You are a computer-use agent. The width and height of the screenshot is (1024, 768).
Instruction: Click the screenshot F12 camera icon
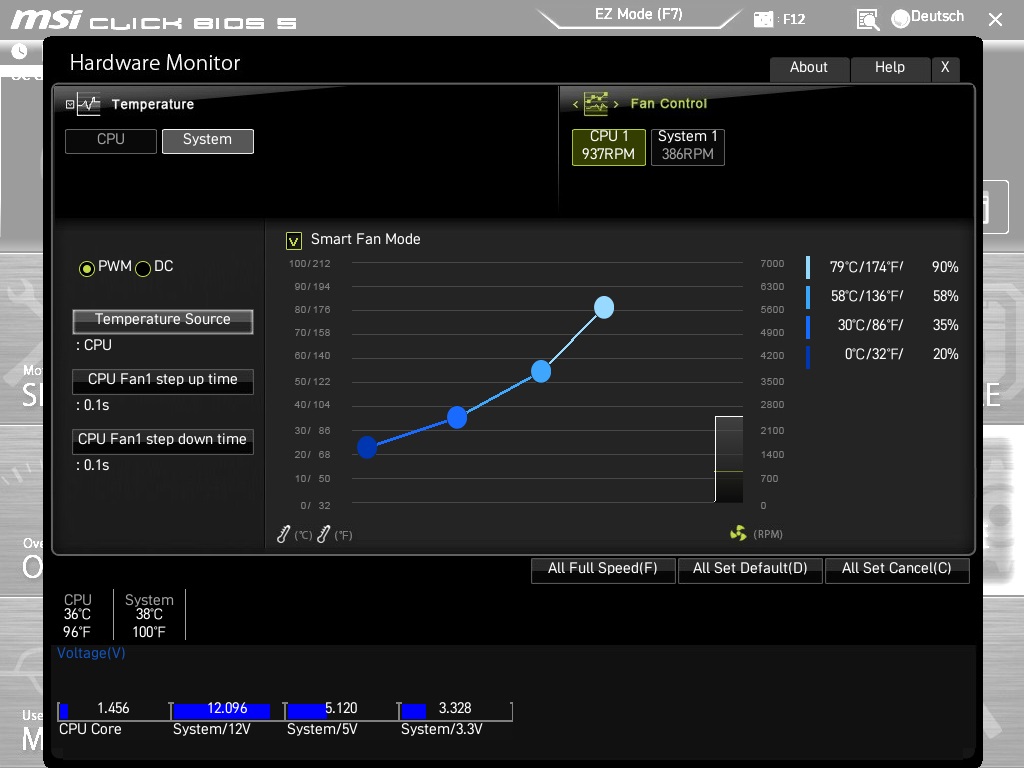763,20
